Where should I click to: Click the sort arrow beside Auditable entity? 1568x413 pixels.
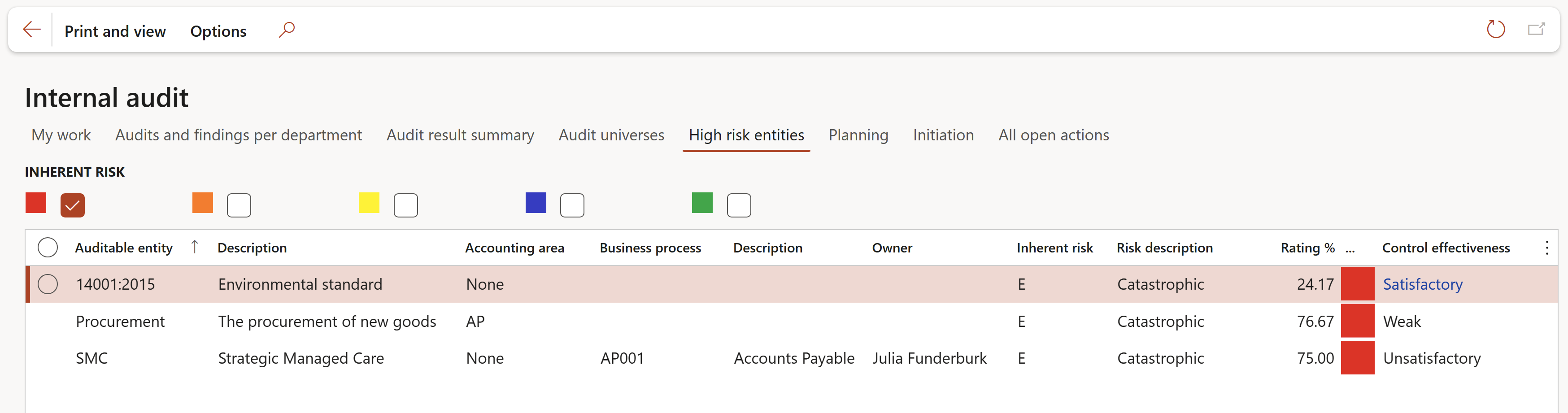[x=194, y=247]
